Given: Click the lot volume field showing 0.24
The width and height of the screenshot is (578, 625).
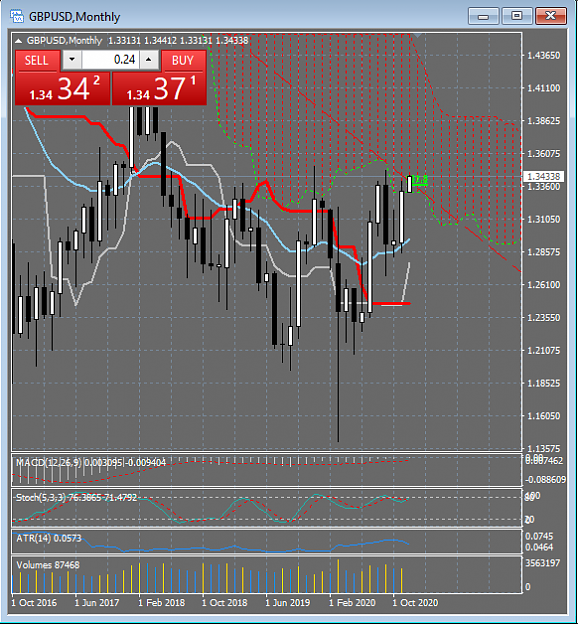Looking at the screenshot, I should click(110, 60).
